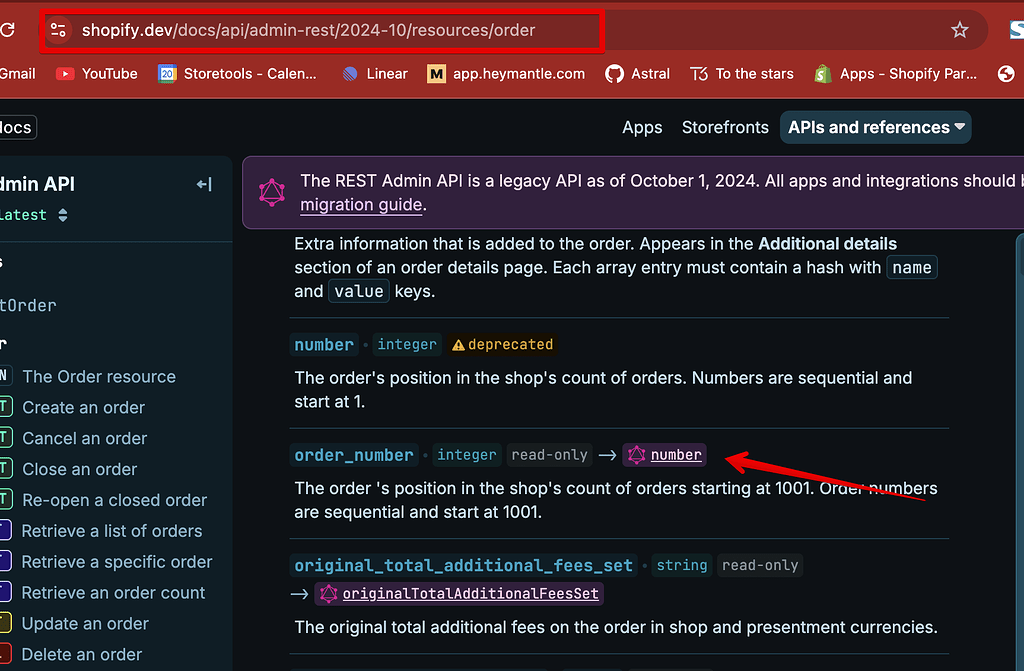The width and height of the screenshot is (1024, 671).
Task: Select Cancel an order in sidebar
Action: tap(84, 438)
